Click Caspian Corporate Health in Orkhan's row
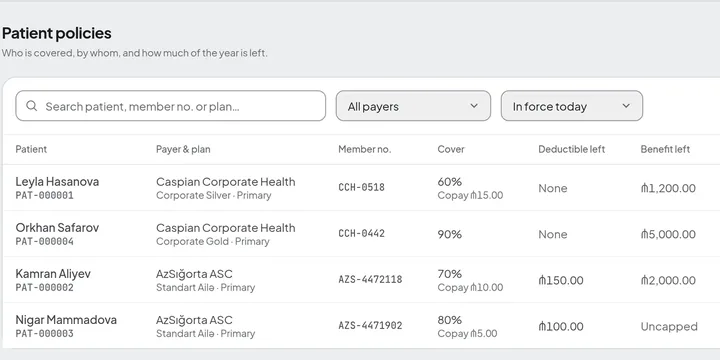 (x=225, y=227)
